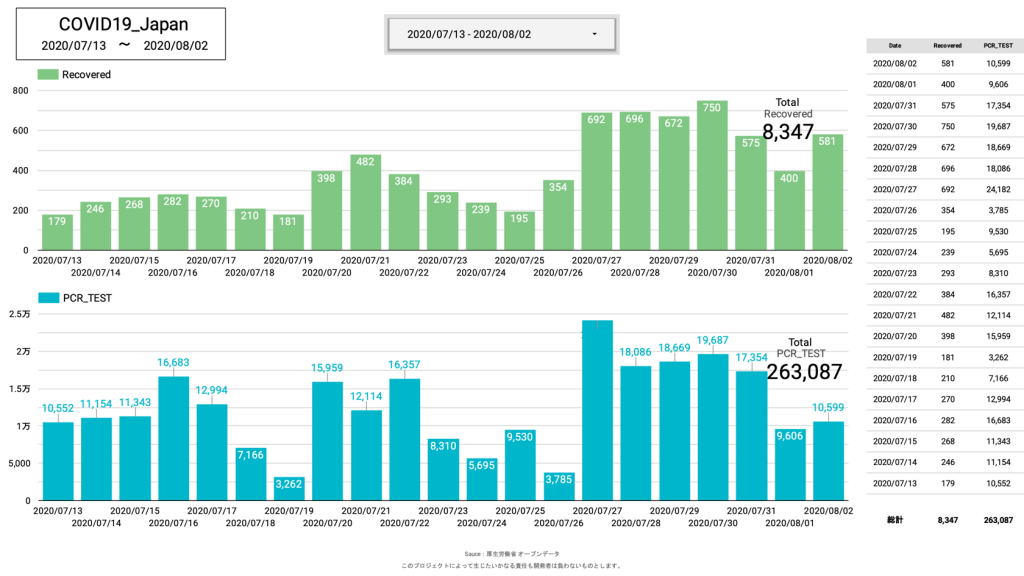Viewport: 1024px width, 576px height.
Task: Select the Recovered bar labeled 179
Action: 58,233
